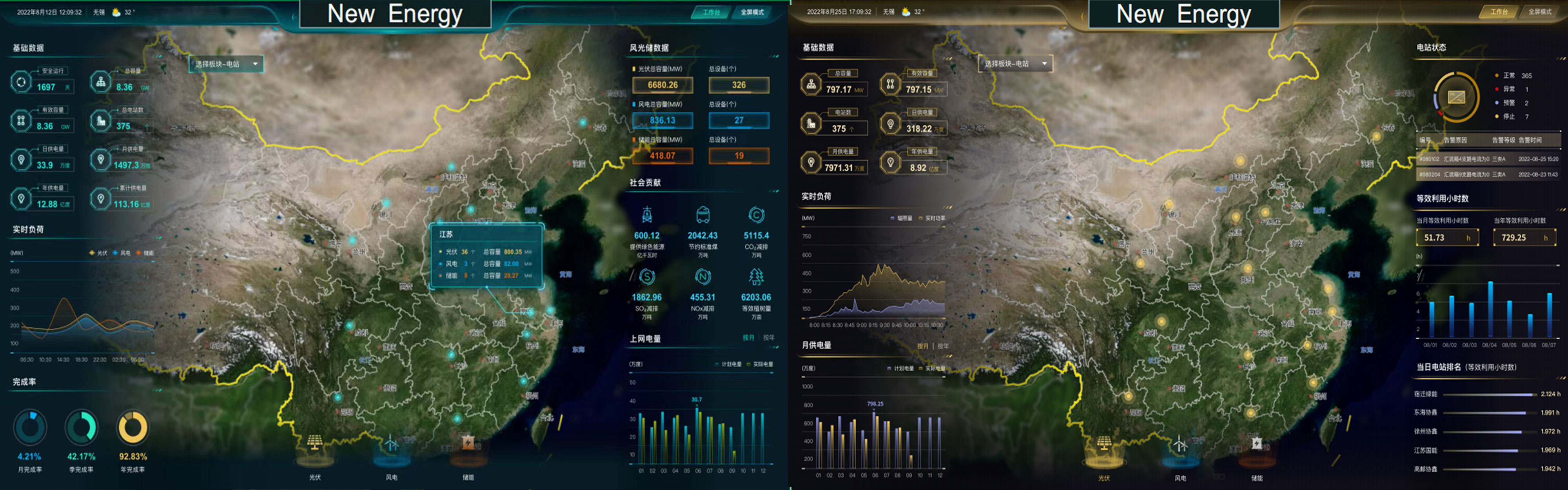Click the 等效植树量 tree icon in 社会贡献
Screen dimensions: 1568x490
pos(756,278)
